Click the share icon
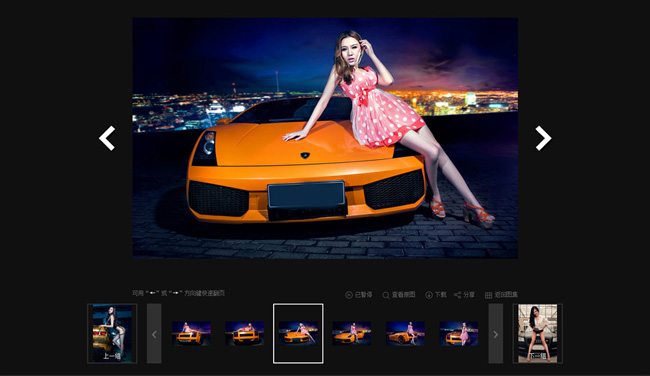The height and width of the screenshot is (376, 650). click(458, 295)
